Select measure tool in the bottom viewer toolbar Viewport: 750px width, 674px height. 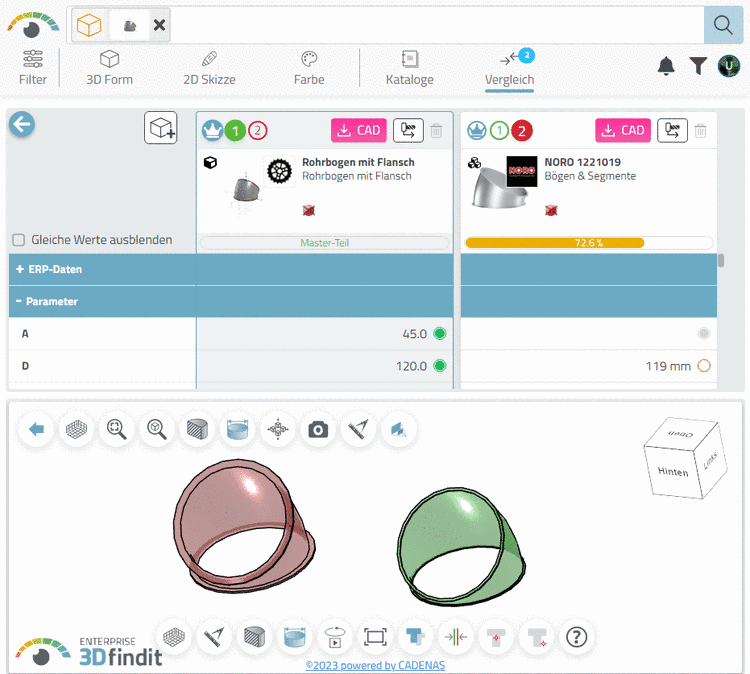pos(214,637)
